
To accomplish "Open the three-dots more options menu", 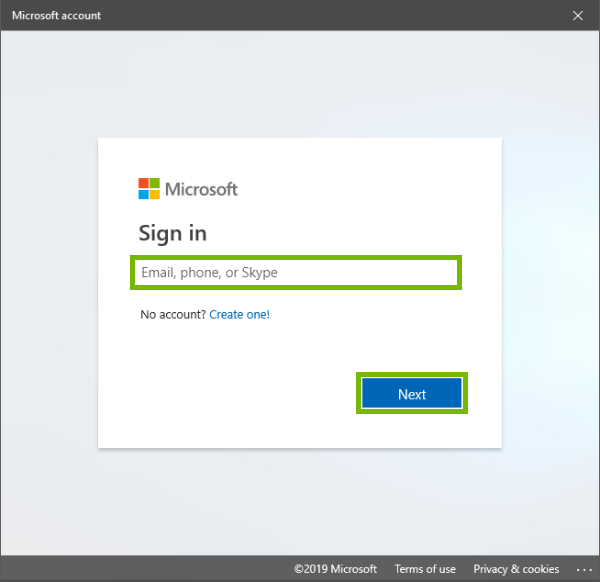I will click(584, 570).
